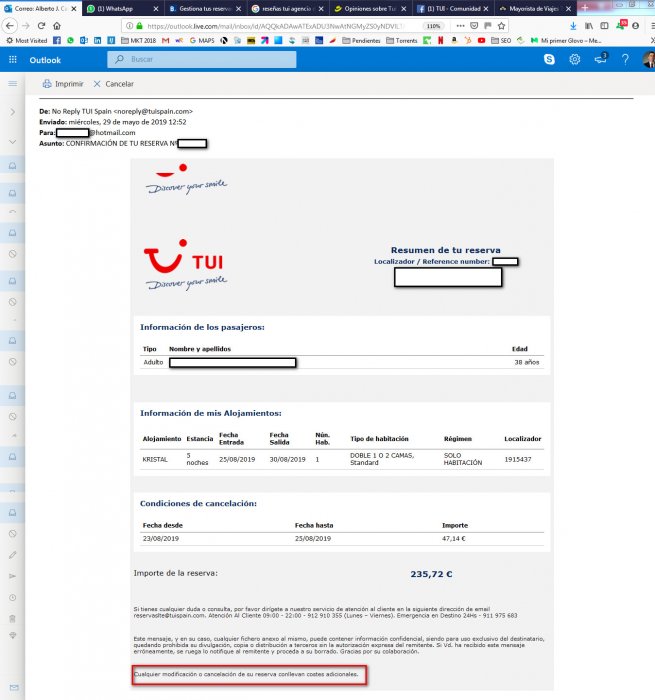
Task: Switch to the reseñas tui agencia tab
Action: pyautogui.click(x=288, y=8)
